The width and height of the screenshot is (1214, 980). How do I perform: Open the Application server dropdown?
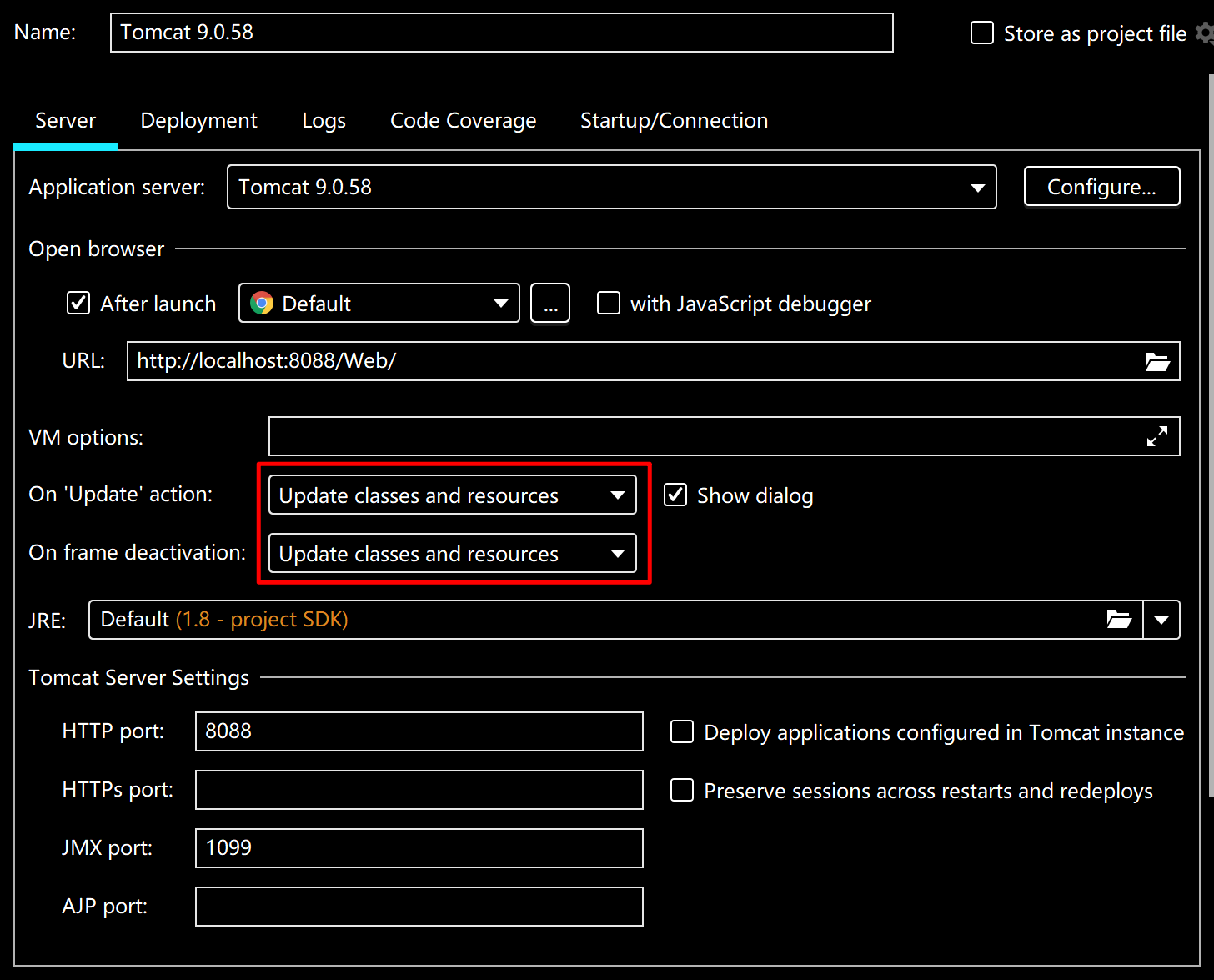[x=611, y=187]
